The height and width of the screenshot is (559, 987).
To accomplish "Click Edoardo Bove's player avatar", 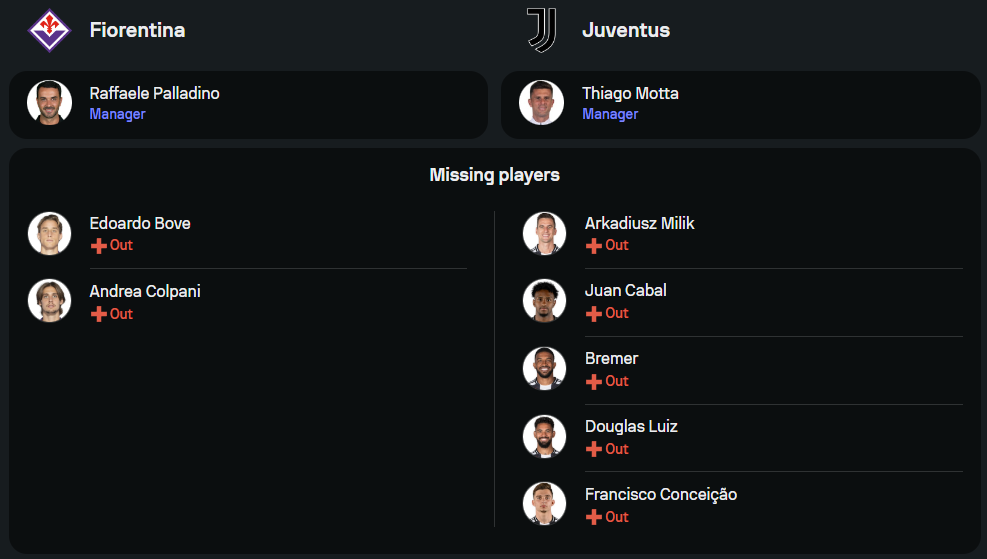I will pyautogui.click(x=50, y=234).
